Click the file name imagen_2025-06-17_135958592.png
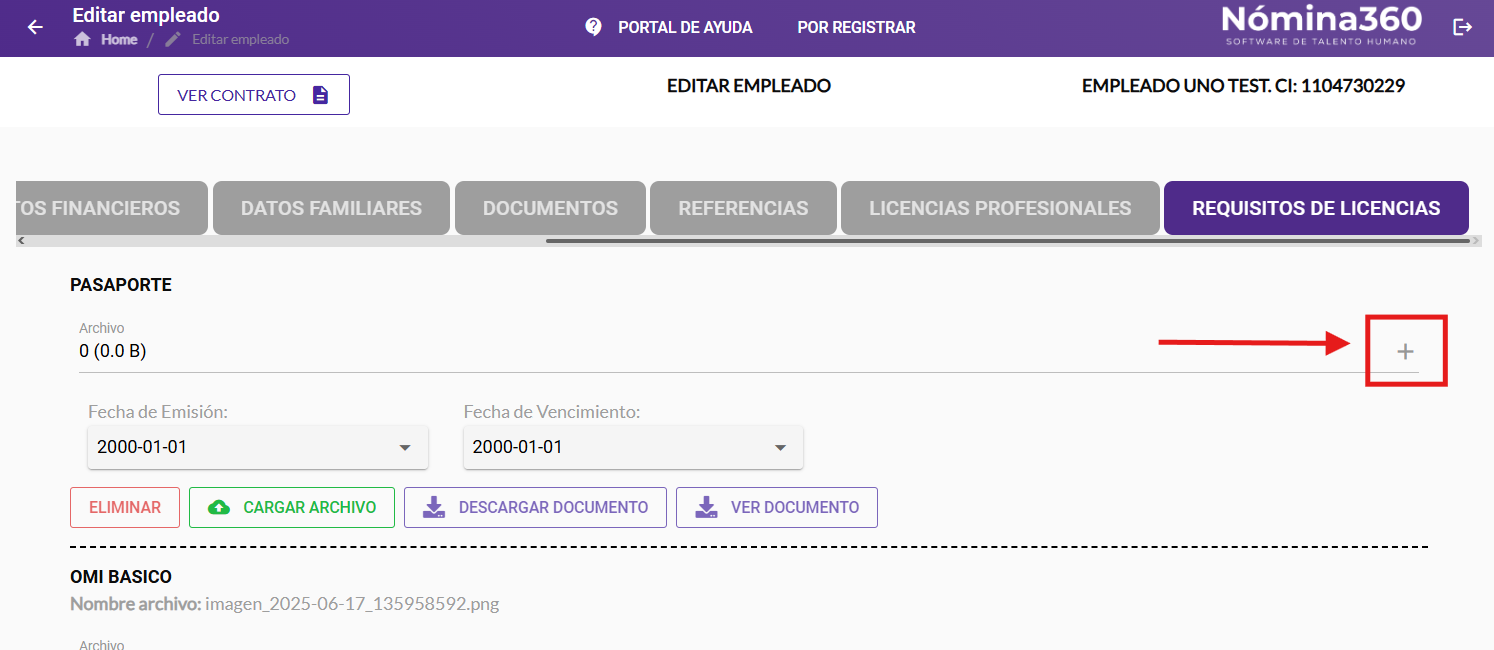 (352, 604)
